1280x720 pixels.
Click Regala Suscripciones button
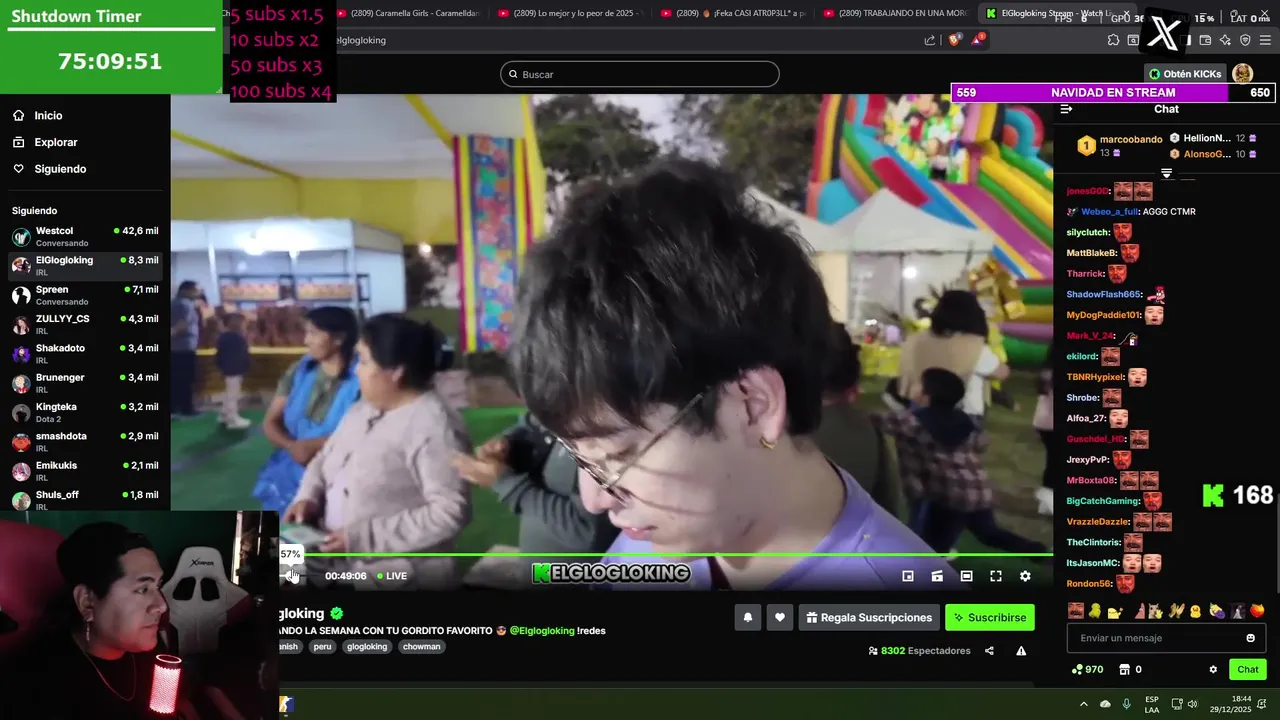868,618
